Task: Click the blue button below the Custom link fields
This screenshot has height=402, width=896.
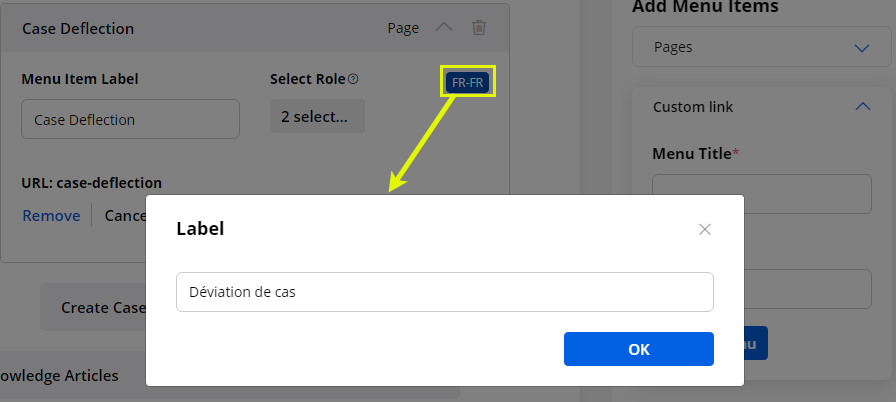Action: [756, 343]
